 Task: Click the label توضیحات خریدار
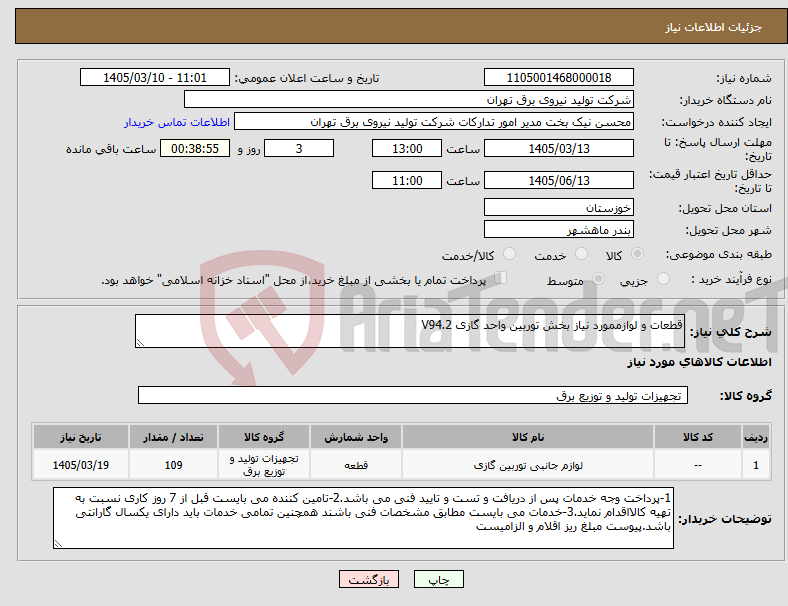tap(725, 519)
